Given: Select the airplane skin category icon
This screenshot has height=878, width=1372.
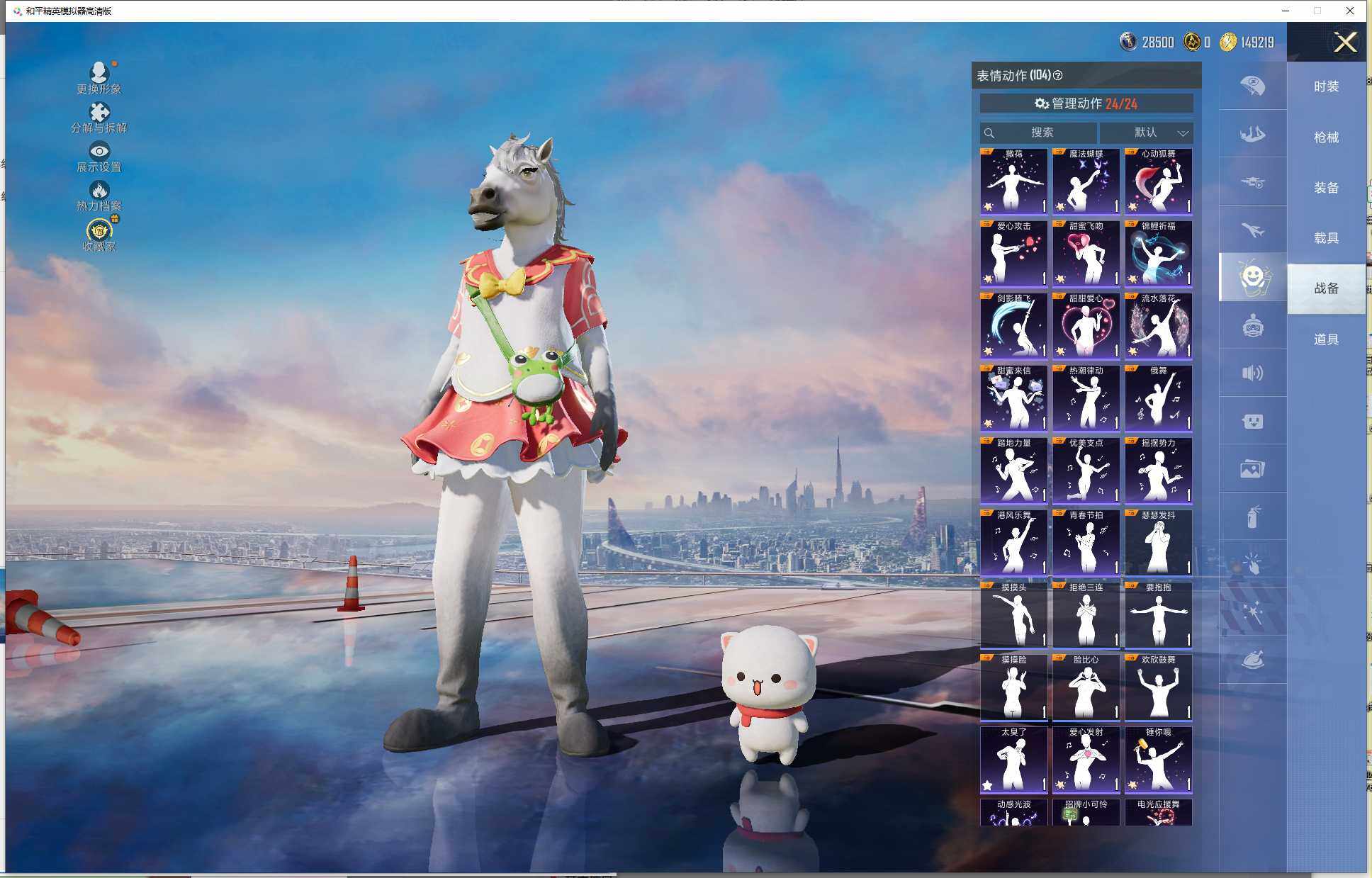Looking at the screenshot, I should pyautogui.click(x=1252, y=230).
